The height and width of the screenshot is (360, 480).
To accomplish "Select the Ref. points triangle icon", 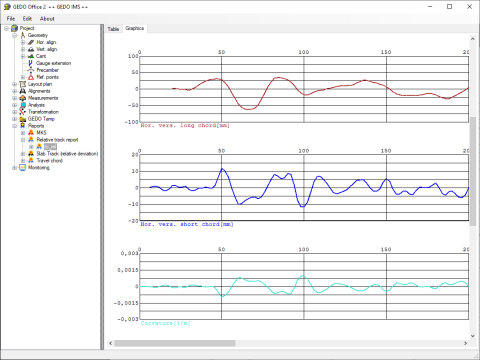I will [x=31, y=77].
